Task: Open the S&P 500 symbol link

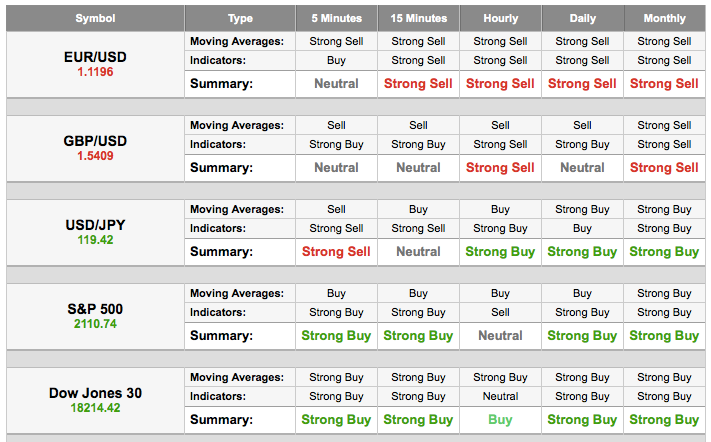Action: [x=95, y=309]
